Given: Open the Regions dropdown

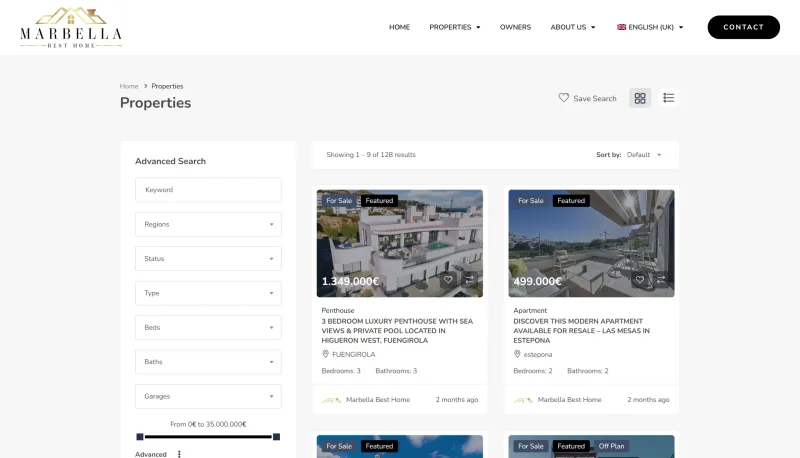Looking at the screenshot, I should pos(208,224).
